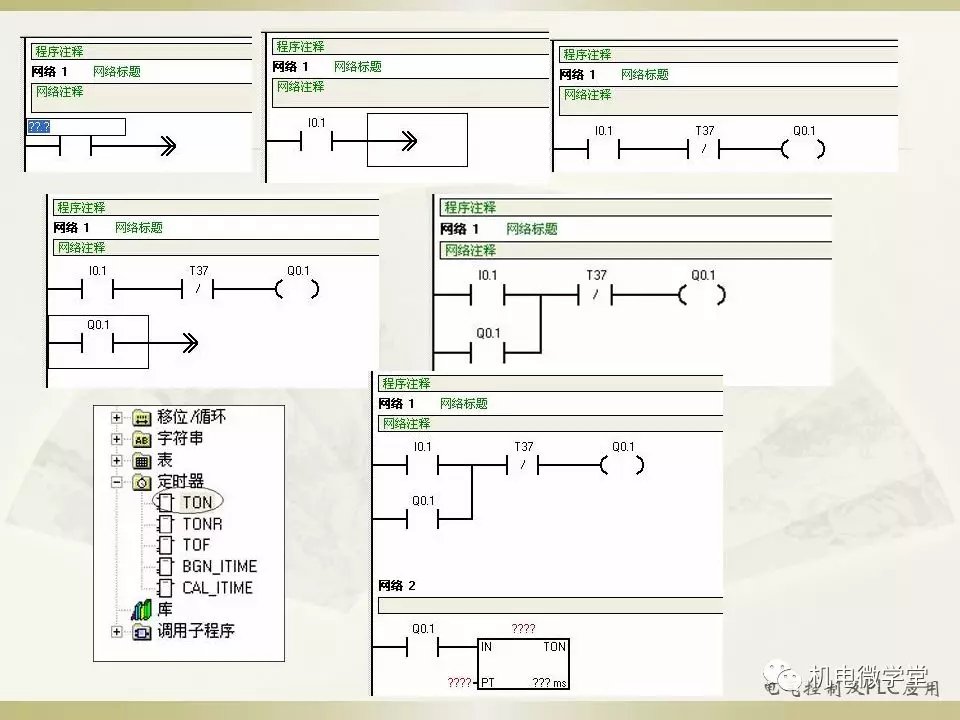
Task: Click the 定时器 timer folder icon
Action: [142, 481]
